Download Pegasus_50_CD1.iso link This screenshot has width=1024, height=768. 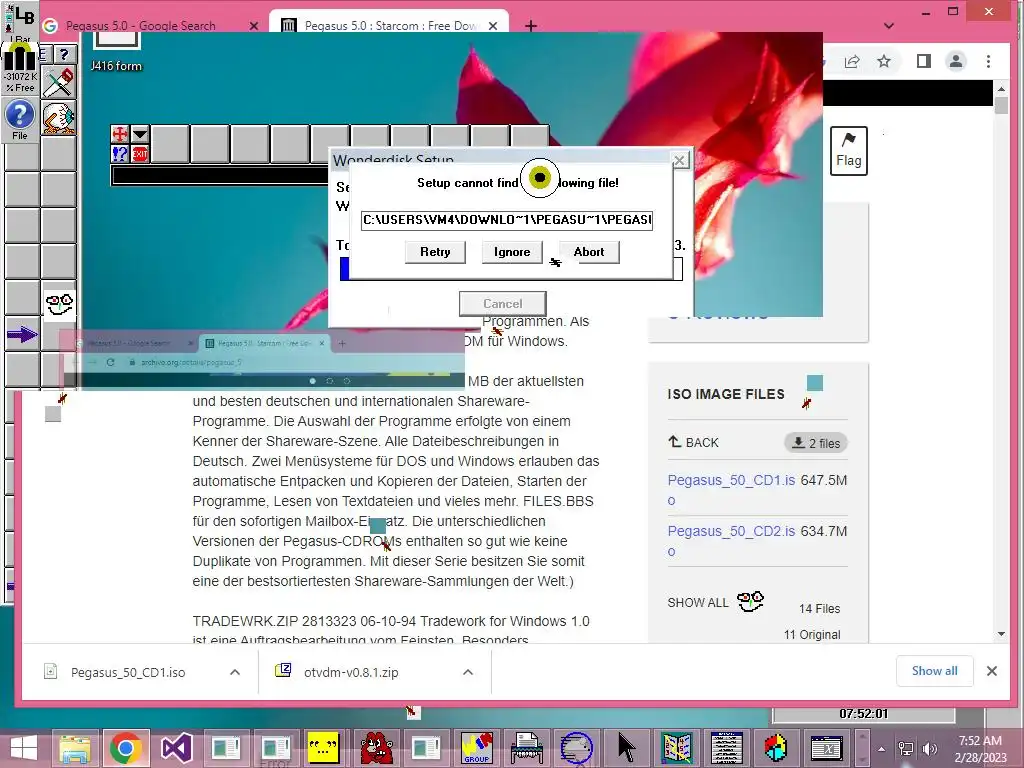click(731, 490)
